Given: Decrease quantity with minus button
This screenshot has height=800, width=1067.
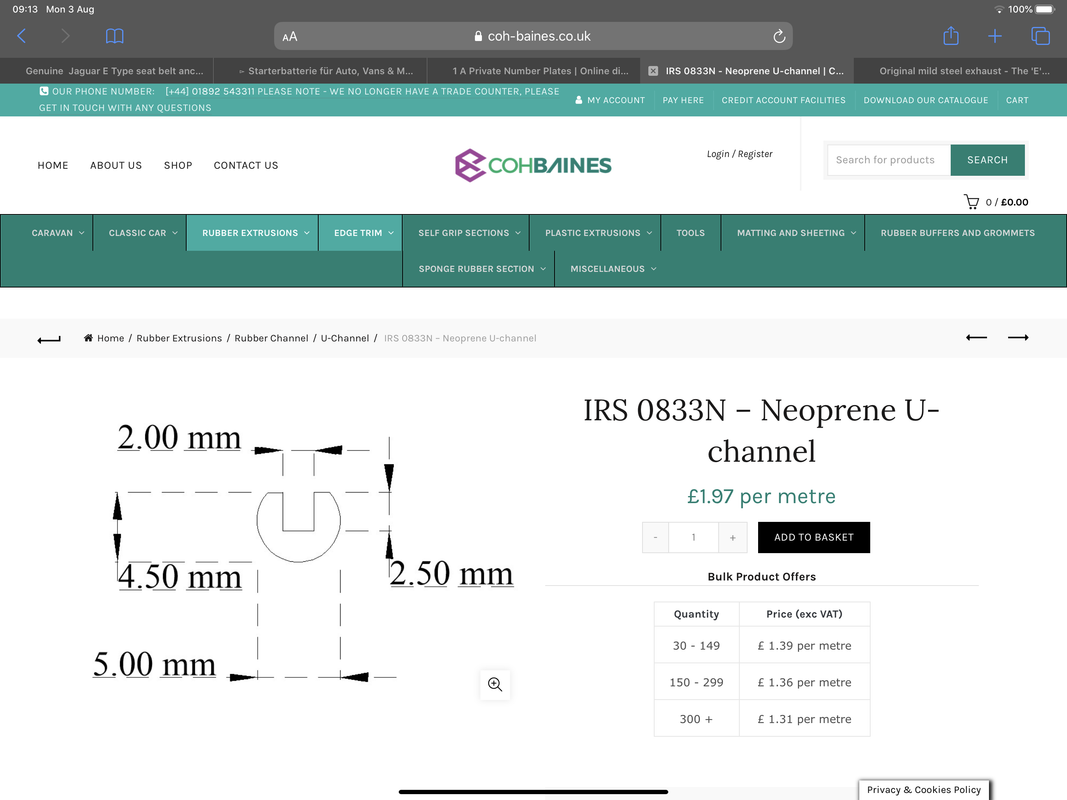Looking at the screenshot, I should tap(655, 537).
